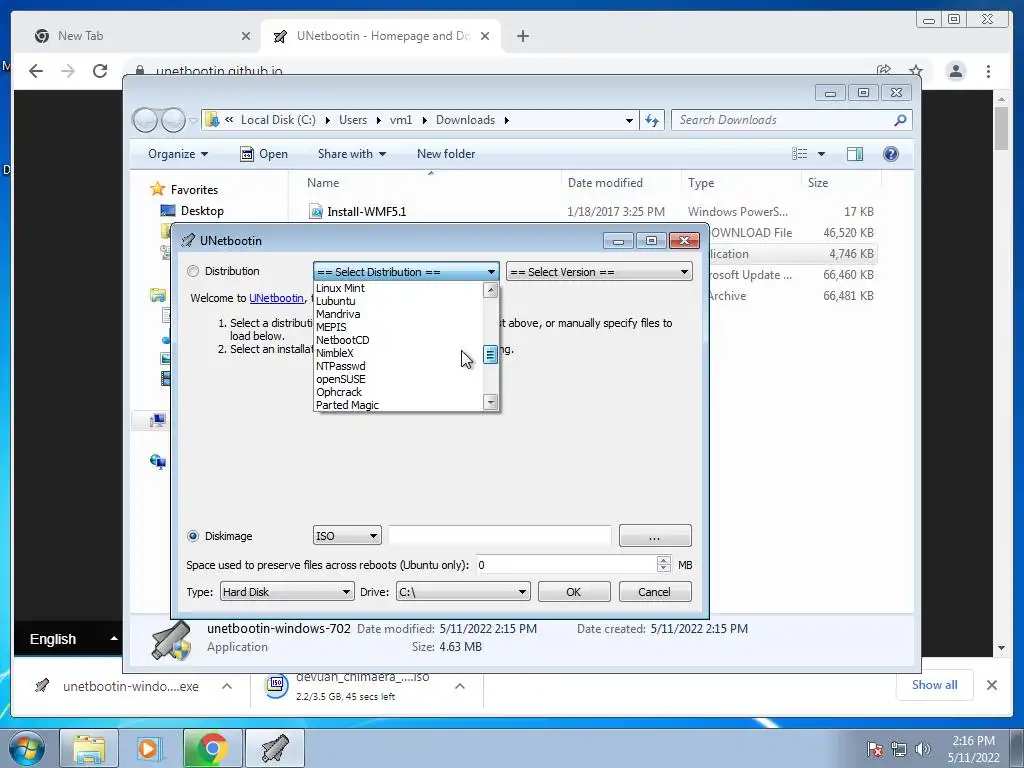Click OK in UNetbootin dialog
Screen dimensions: 1024x768
tap(573, 592)
